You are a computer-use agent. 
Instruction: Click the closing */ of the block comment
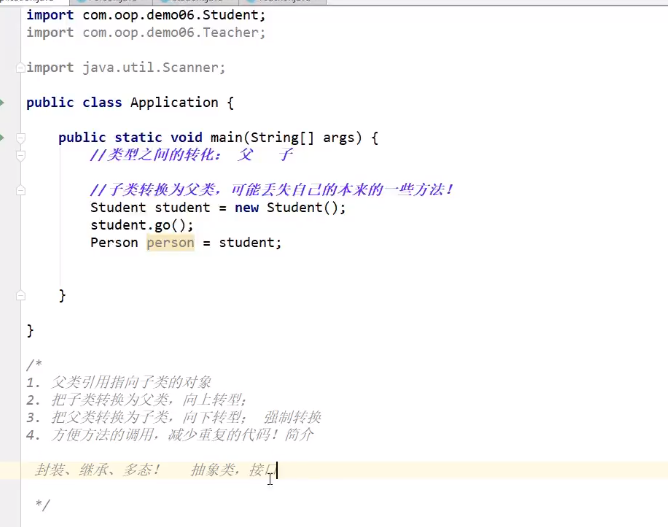[43, 505]
